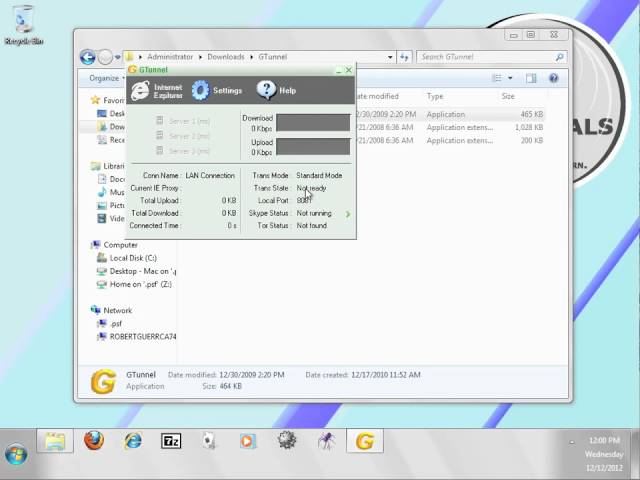The height and width of the screenshot is (480, 640).
Task: Toggle the preview pane
Action: click(531, 78)
